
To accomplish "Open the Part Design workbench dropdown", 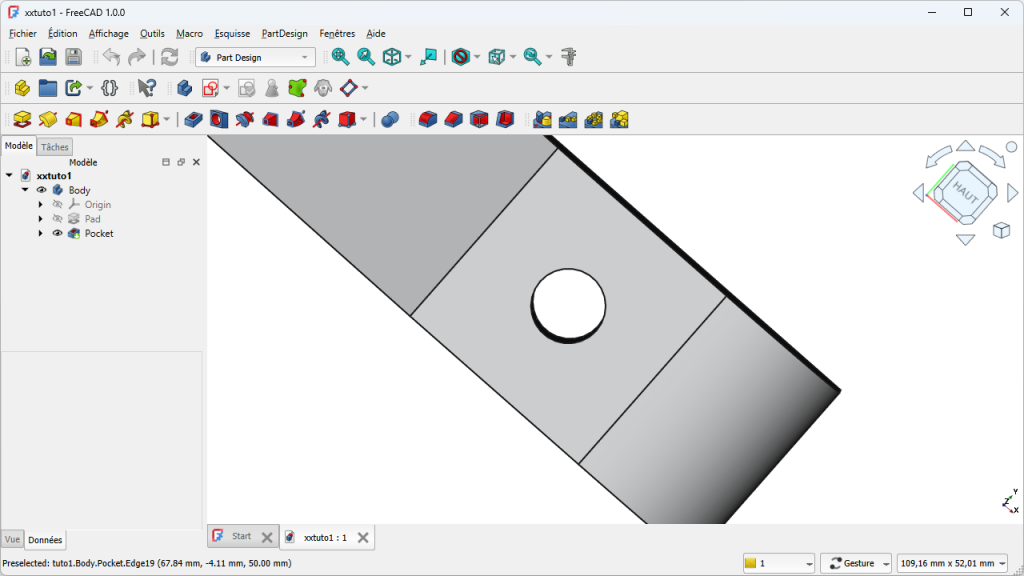I will tap(256, 57).
